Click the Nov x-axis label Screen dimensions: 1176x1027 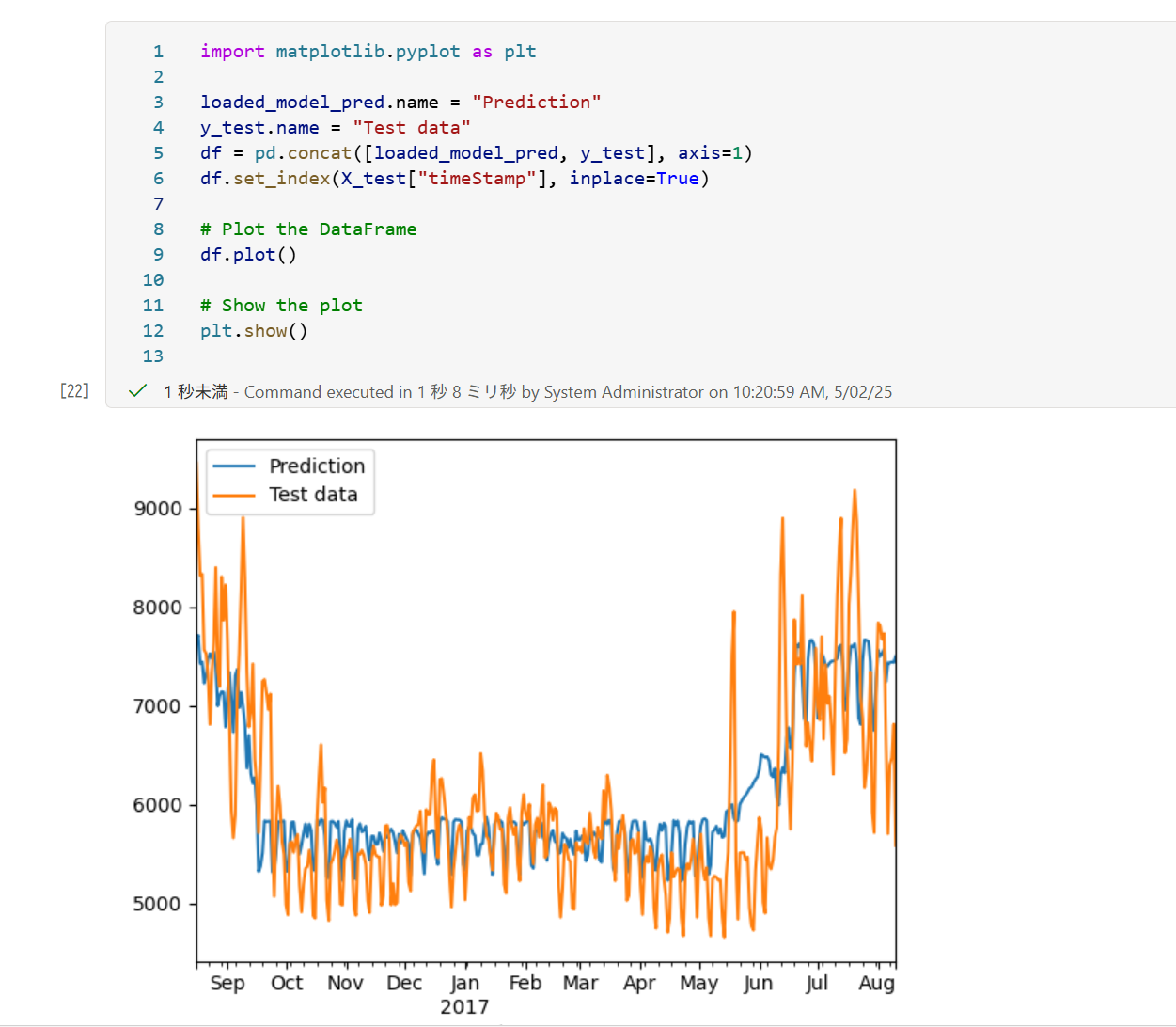click(x=345, y=983)
